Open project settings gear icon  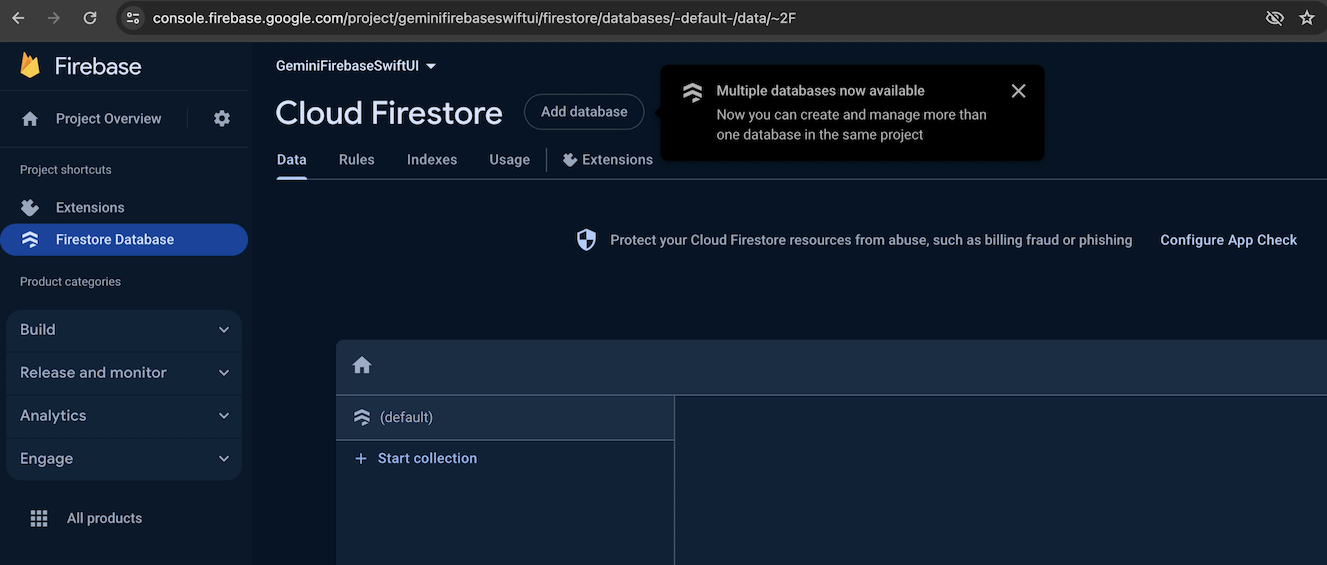222,118
